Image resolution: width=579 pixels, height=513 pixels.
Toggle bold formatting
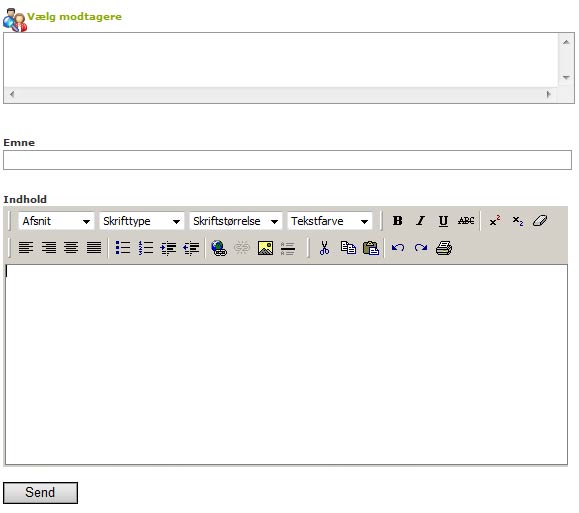[397, 221]
